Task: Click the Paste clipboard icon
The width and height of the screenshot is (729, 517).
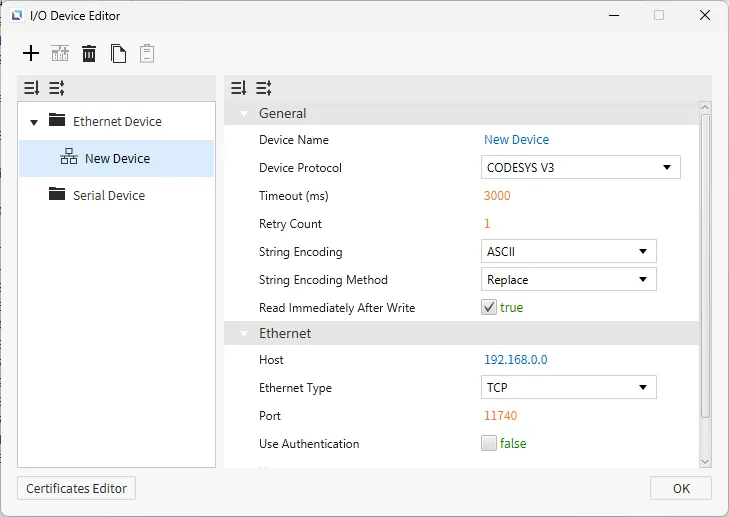Action: point(147,54)
